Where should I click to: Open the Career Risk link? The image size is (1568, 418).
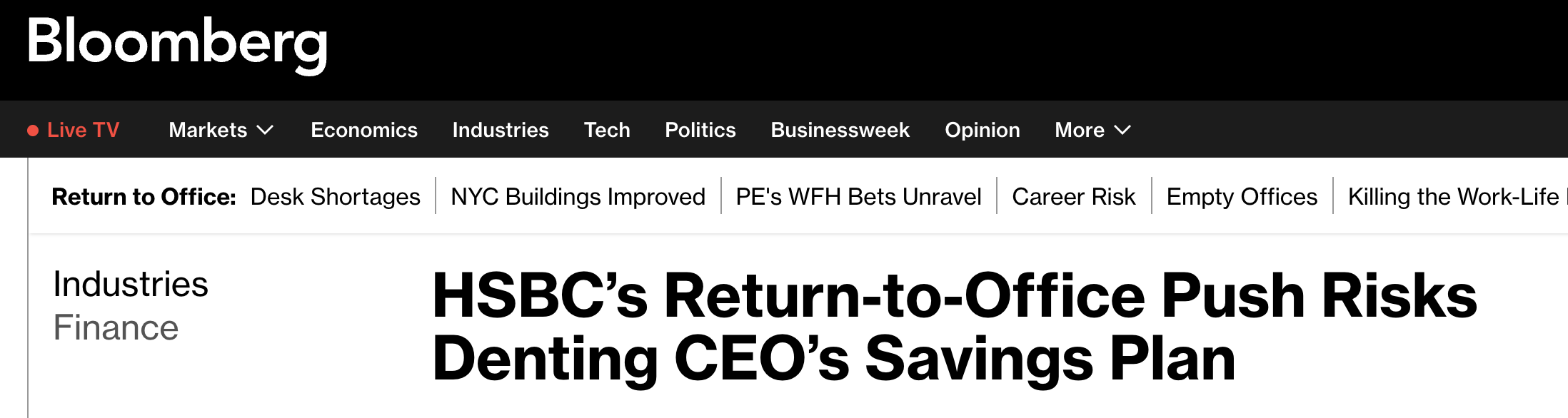(1074, 196)
